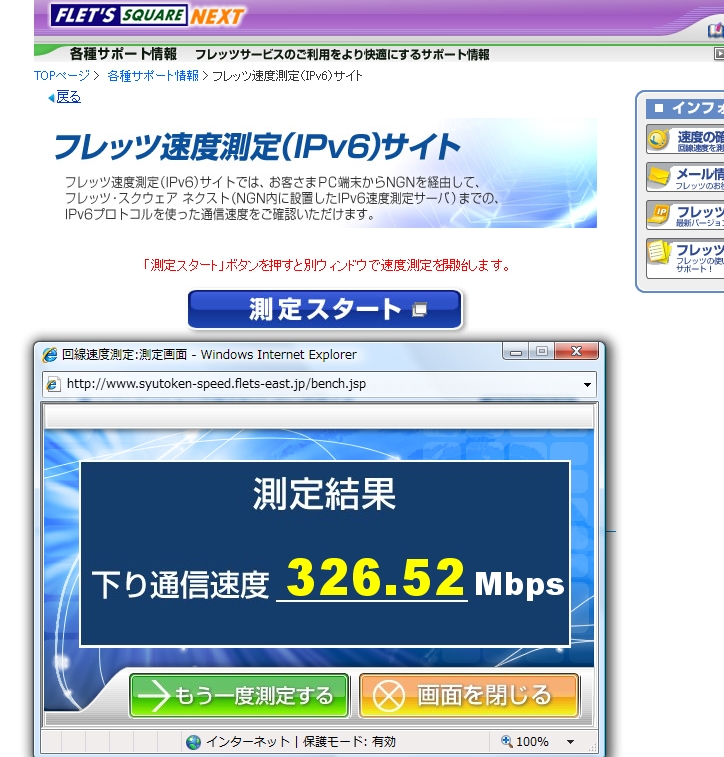Click the arrow icon beside support header bar
This screenshot has width=724, height=757.
click(719, 54)
